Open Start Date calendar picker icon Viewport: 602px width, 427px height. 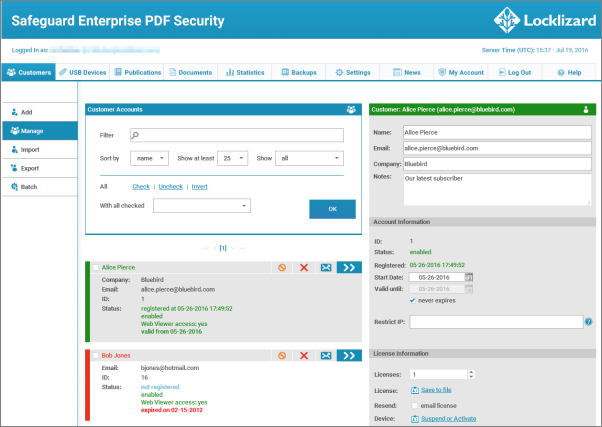click(468, 277)
